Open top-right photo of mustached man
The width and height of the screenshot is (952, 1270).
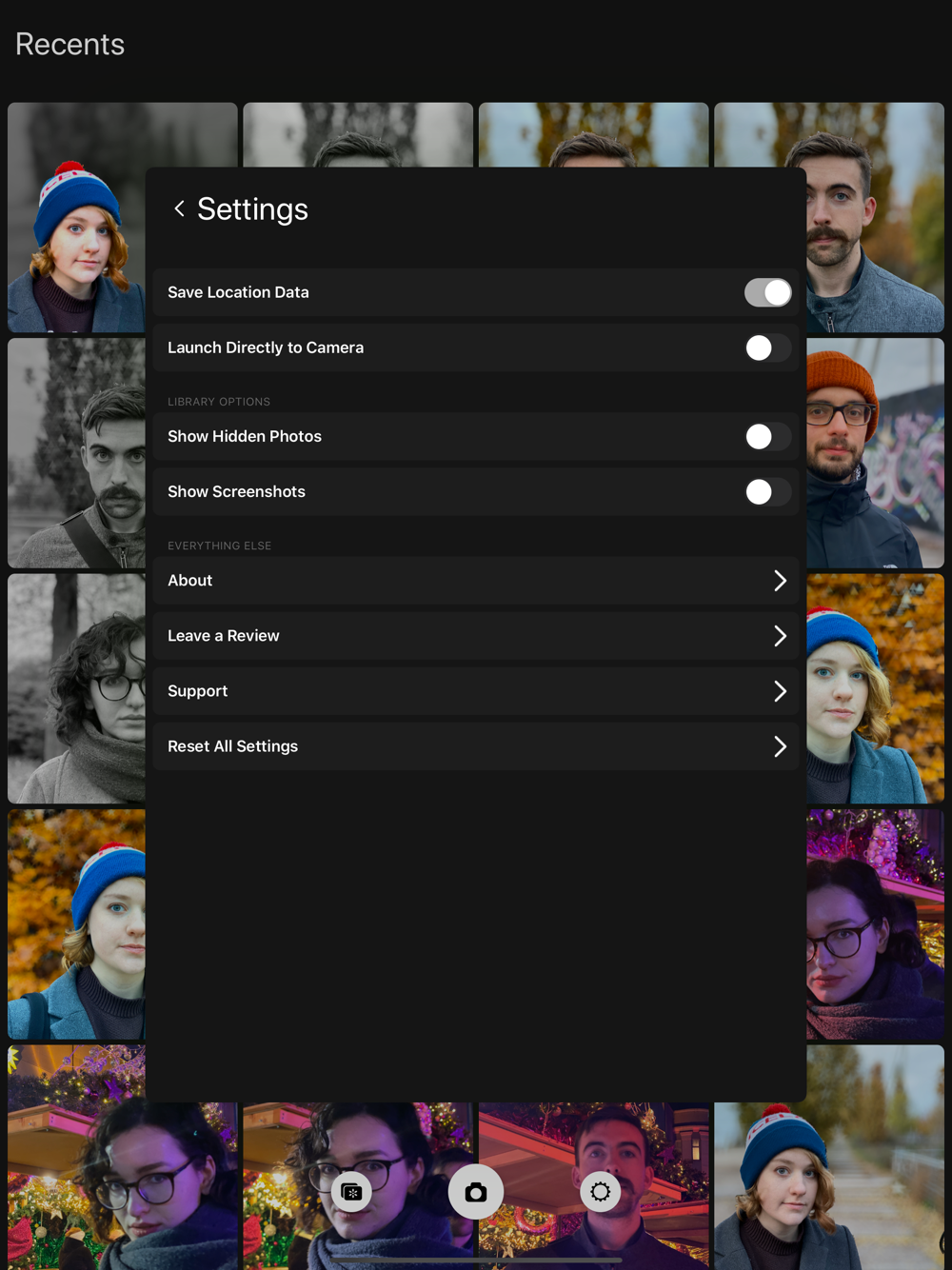click(875, 217)
